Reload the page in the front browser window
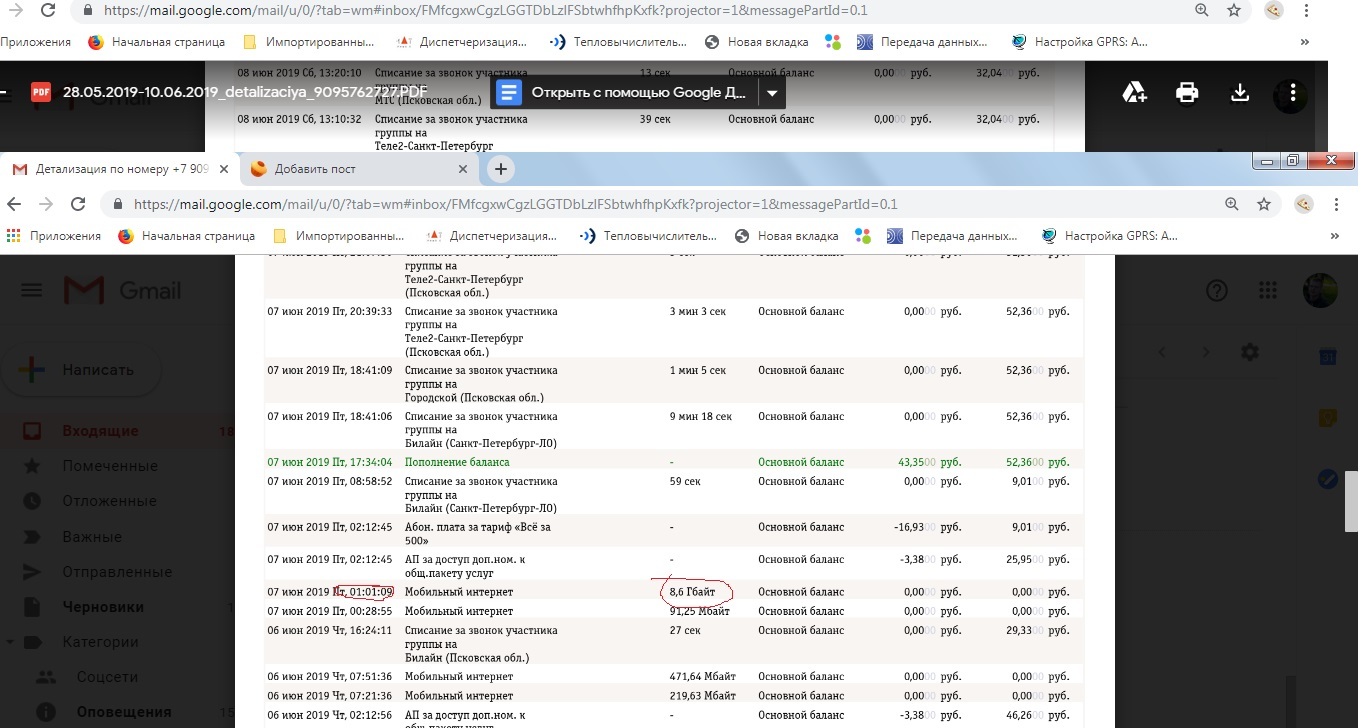 [78, 204]
